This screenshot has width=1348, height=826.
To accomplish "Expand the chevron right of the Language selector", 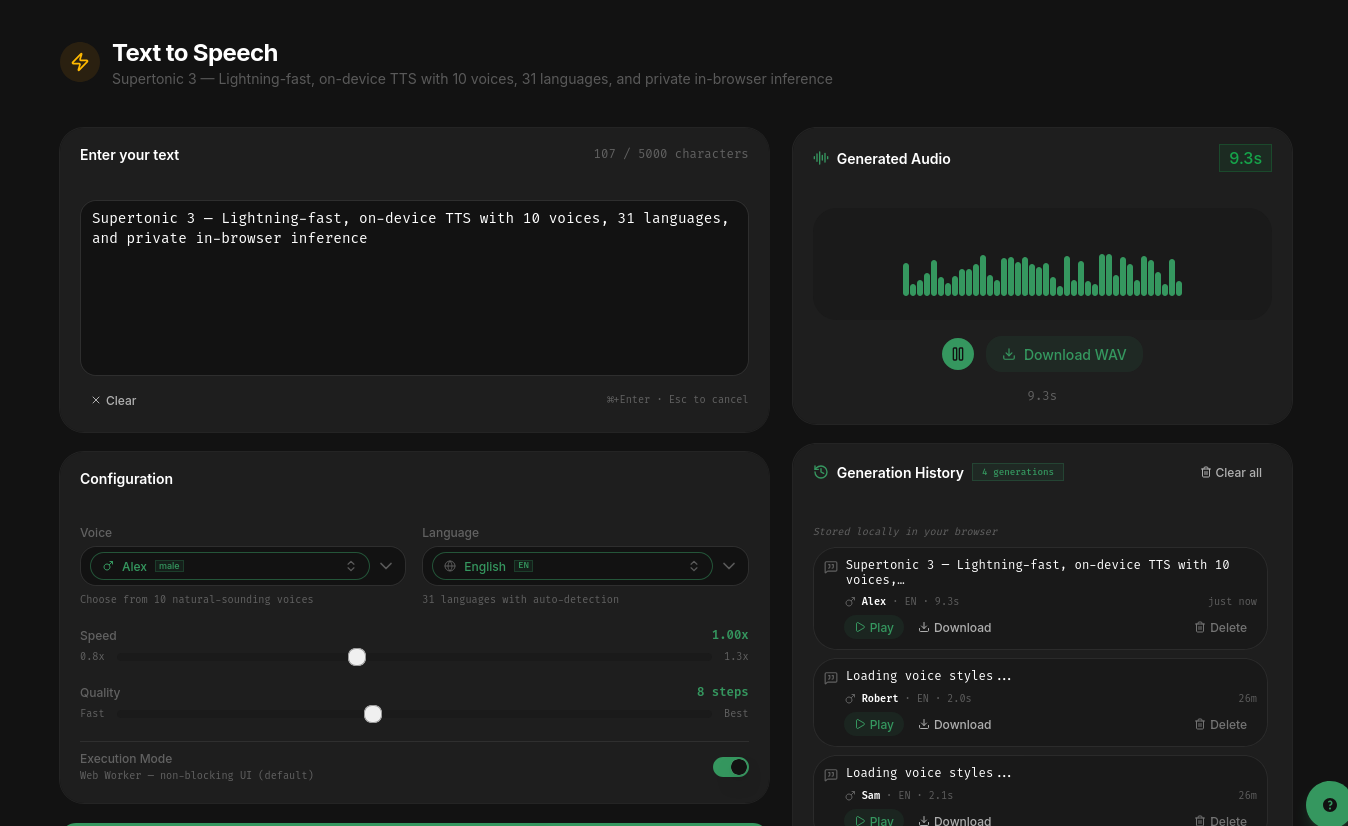I will 729,566.
